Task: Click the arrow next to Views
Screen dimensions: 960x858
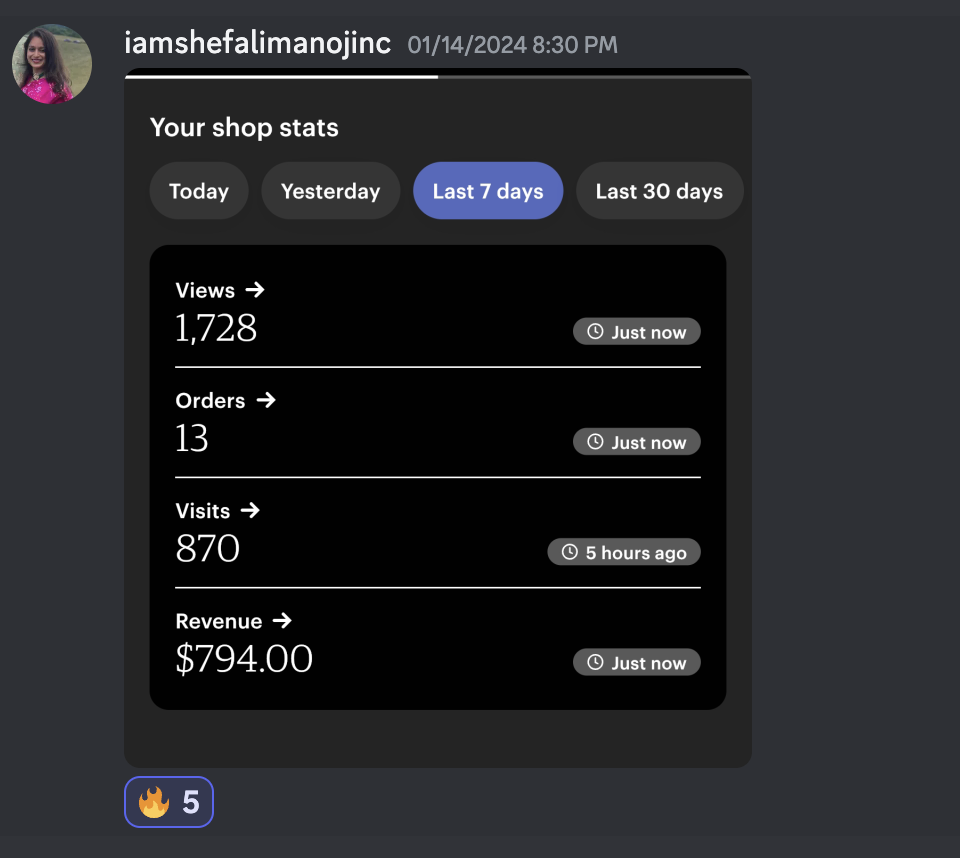Action: [x=255, y=290]
